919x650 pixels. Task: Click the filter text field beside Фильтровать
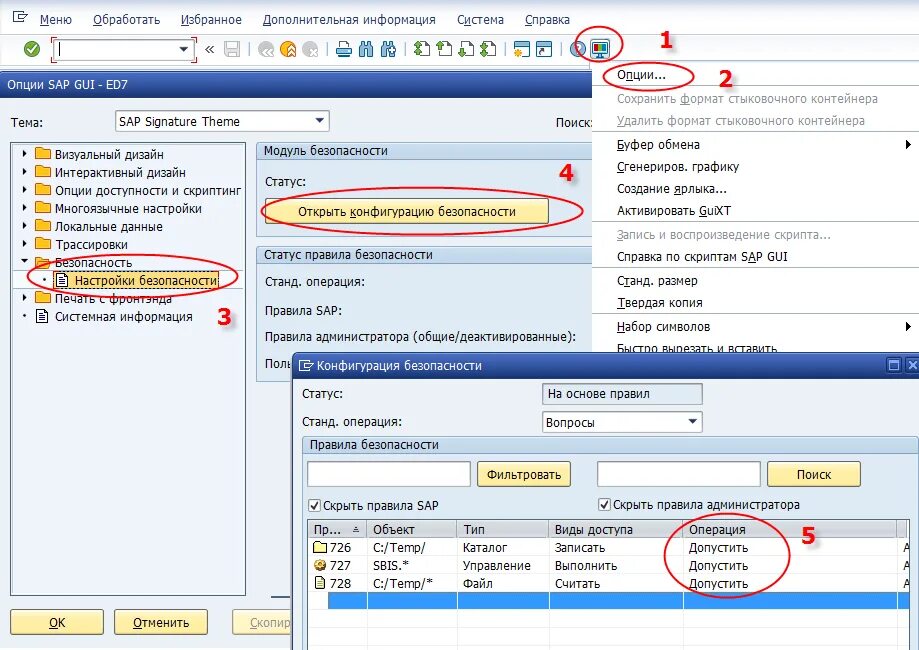[x=389, y=474]
